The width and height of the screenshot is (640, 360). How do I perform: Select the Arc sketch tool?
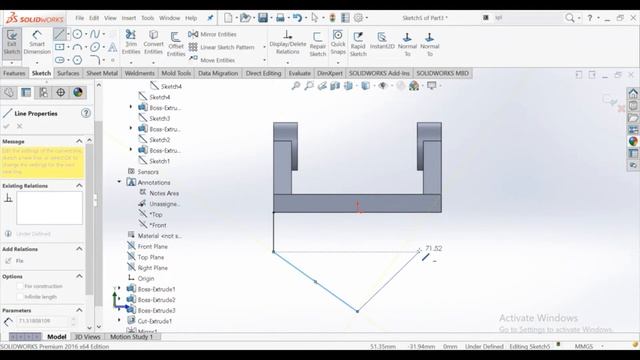(77, 47)
